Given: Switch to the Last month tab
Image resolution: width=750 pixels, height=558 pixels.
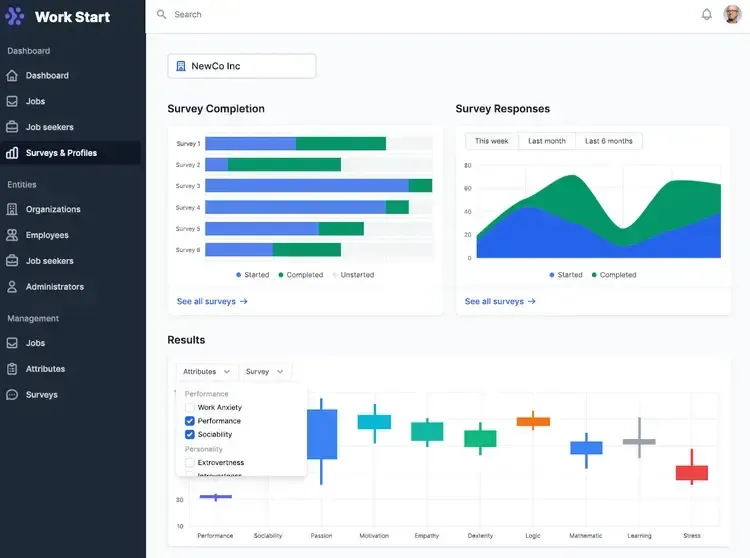Looking at the screenshot, I should click(x=547, y=141).
